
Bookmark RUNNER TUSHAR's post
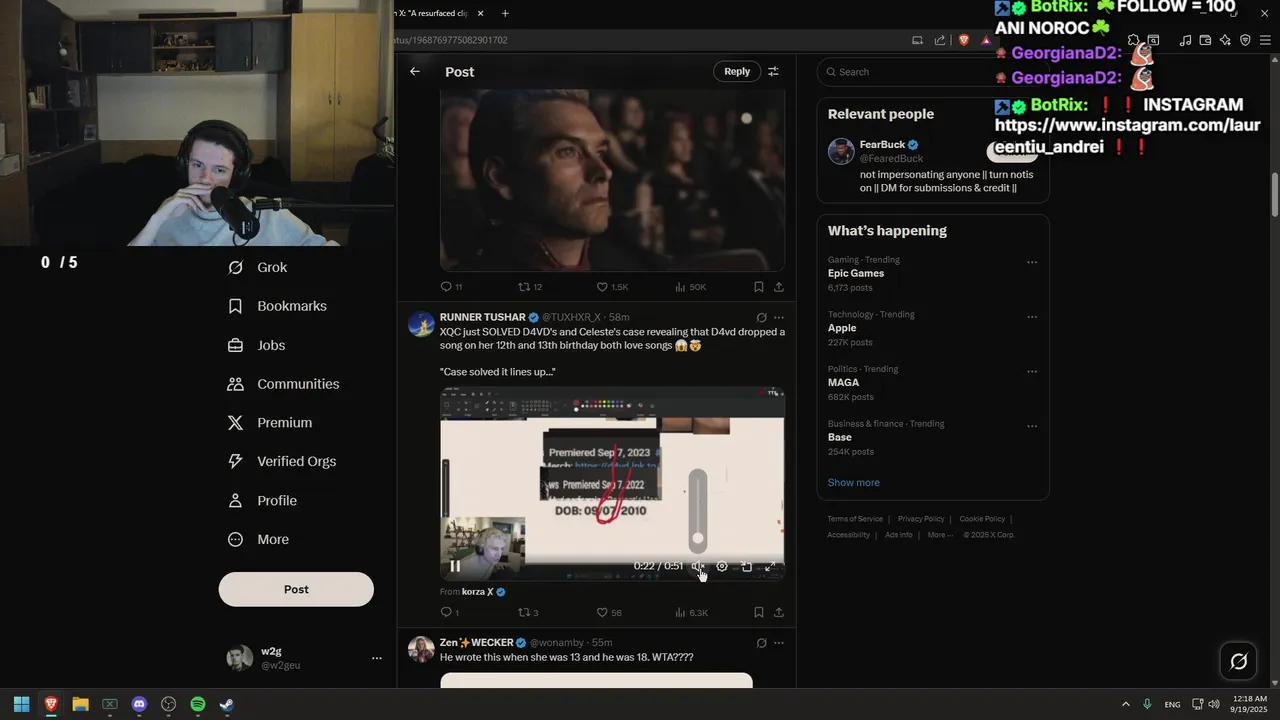(x=759, y=612)
